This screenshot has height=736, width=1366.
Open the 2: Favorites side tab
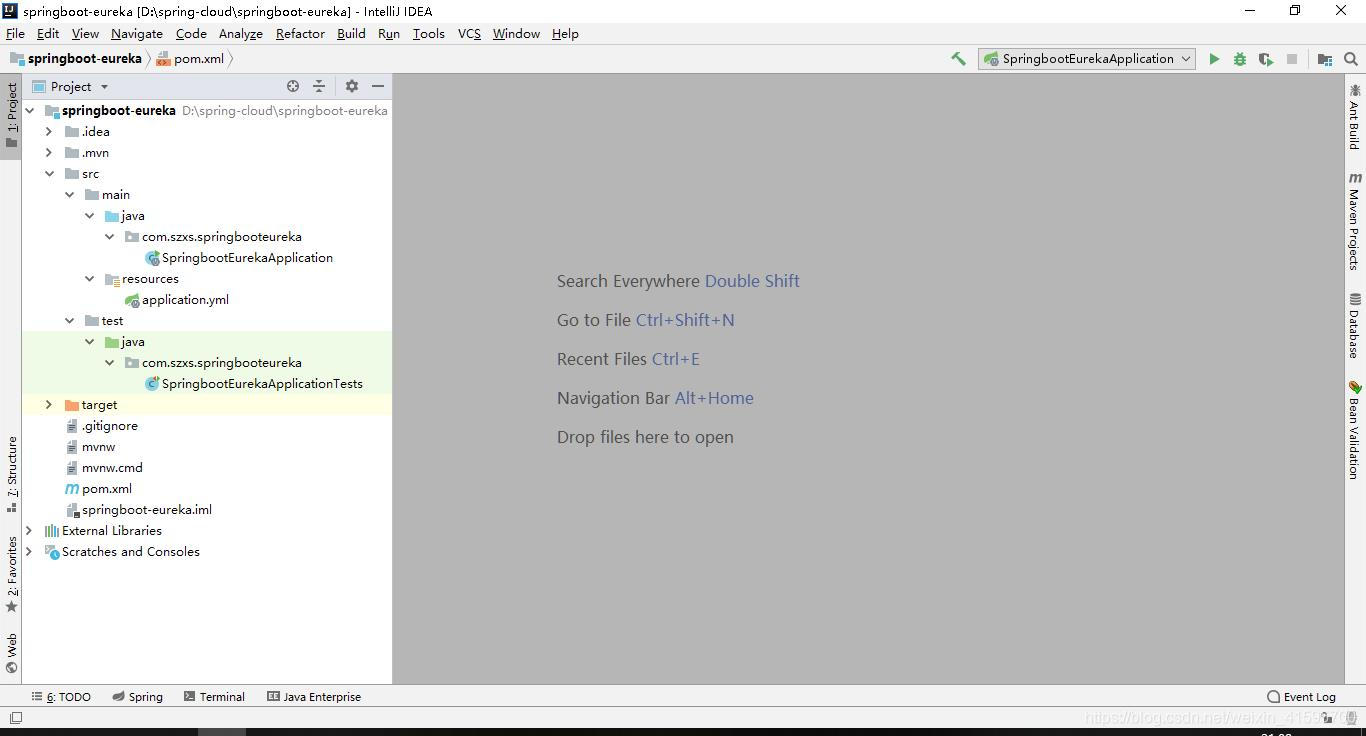pyautogui.click(x=11, y=575)
